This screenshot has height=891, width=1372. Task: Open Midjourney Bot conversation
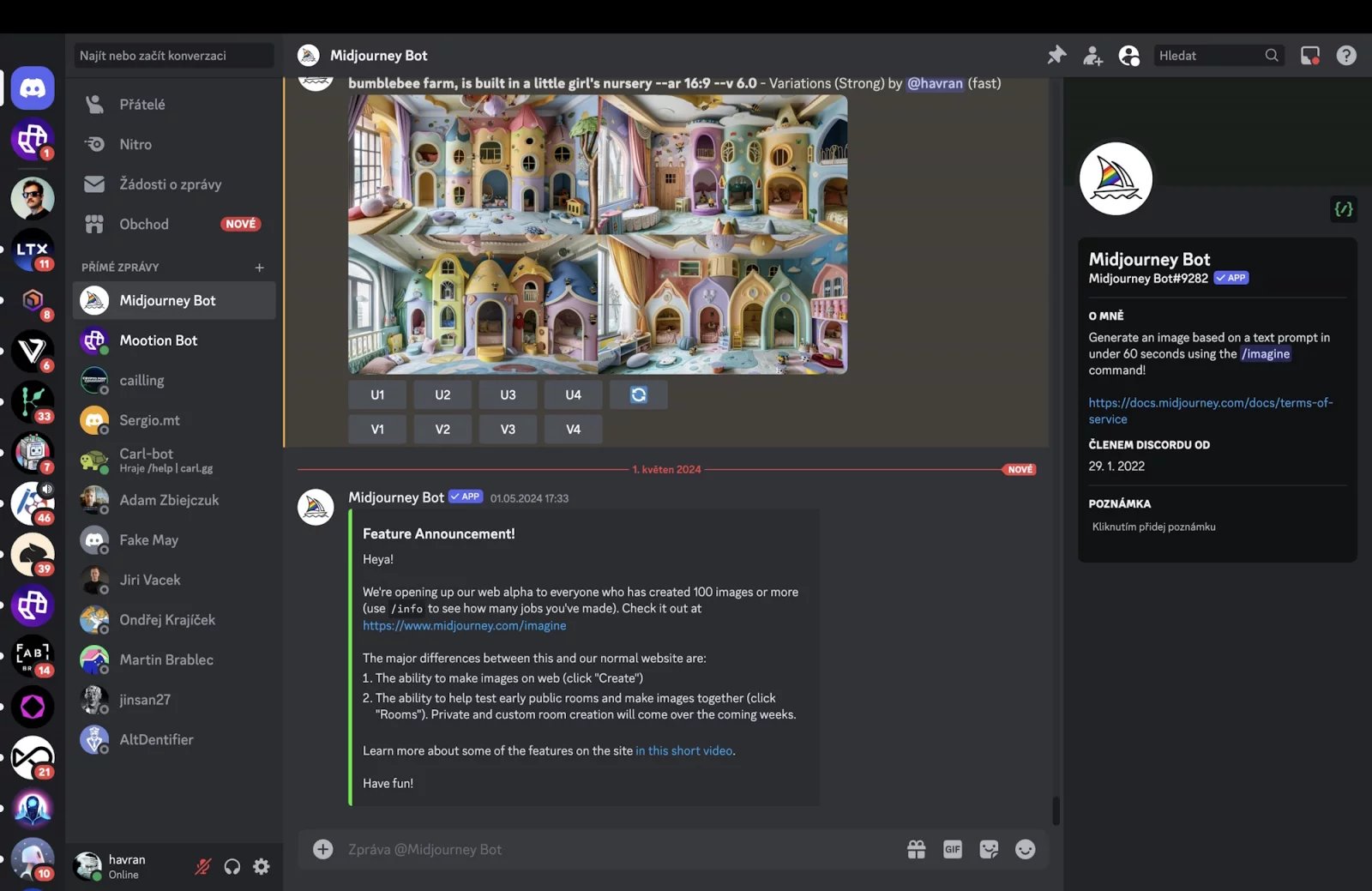(174, 301)
